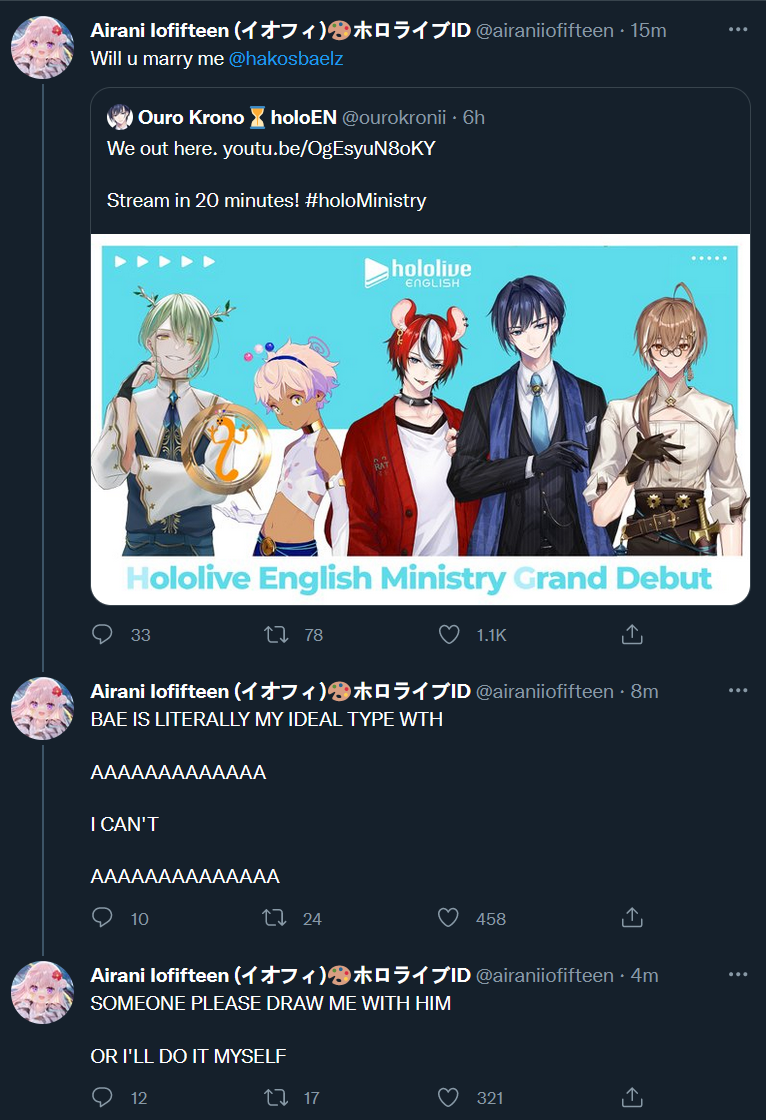This screenshot has width=766, height=1120.
Task: Open the @hakosbaelz mention link
Action: [286, 59]
